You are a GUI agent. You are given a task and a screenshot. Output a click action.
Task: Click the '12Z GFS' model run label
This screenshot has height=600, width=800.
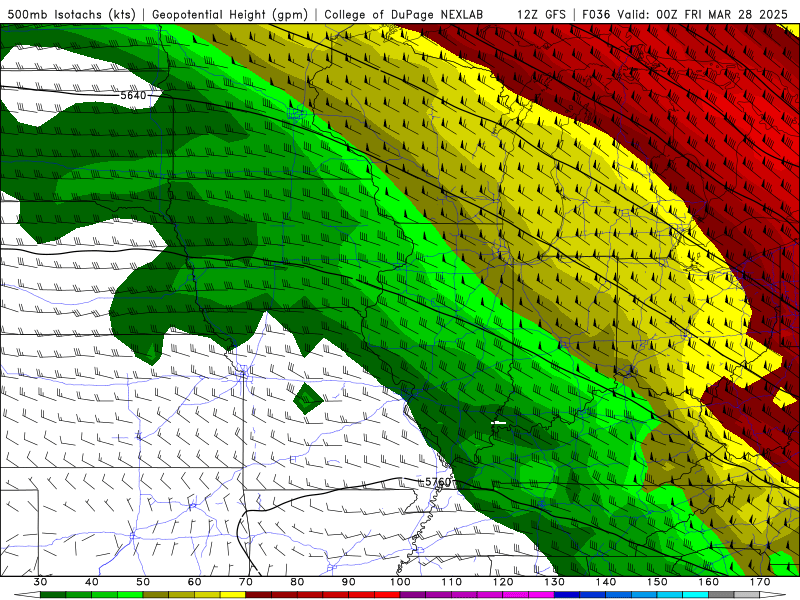click(x=541, y=14)
